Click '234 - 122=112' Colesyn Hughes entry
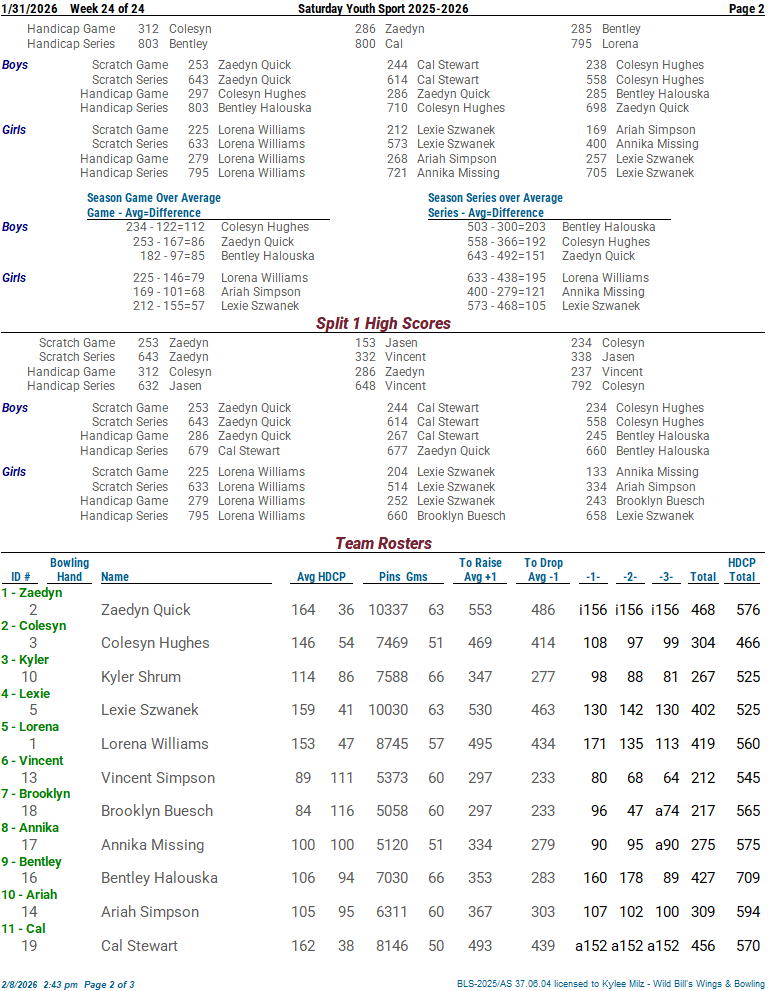 tap(217, 227)
